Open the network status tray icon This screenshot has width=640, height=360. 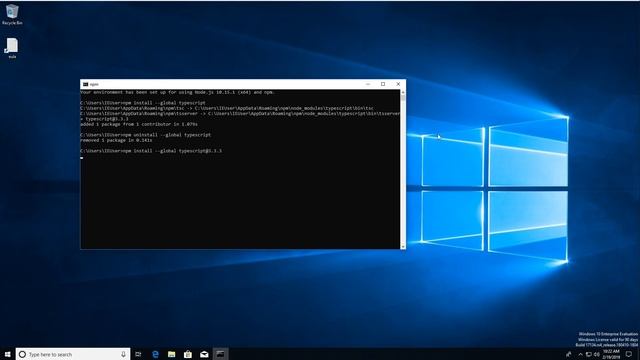589,354
